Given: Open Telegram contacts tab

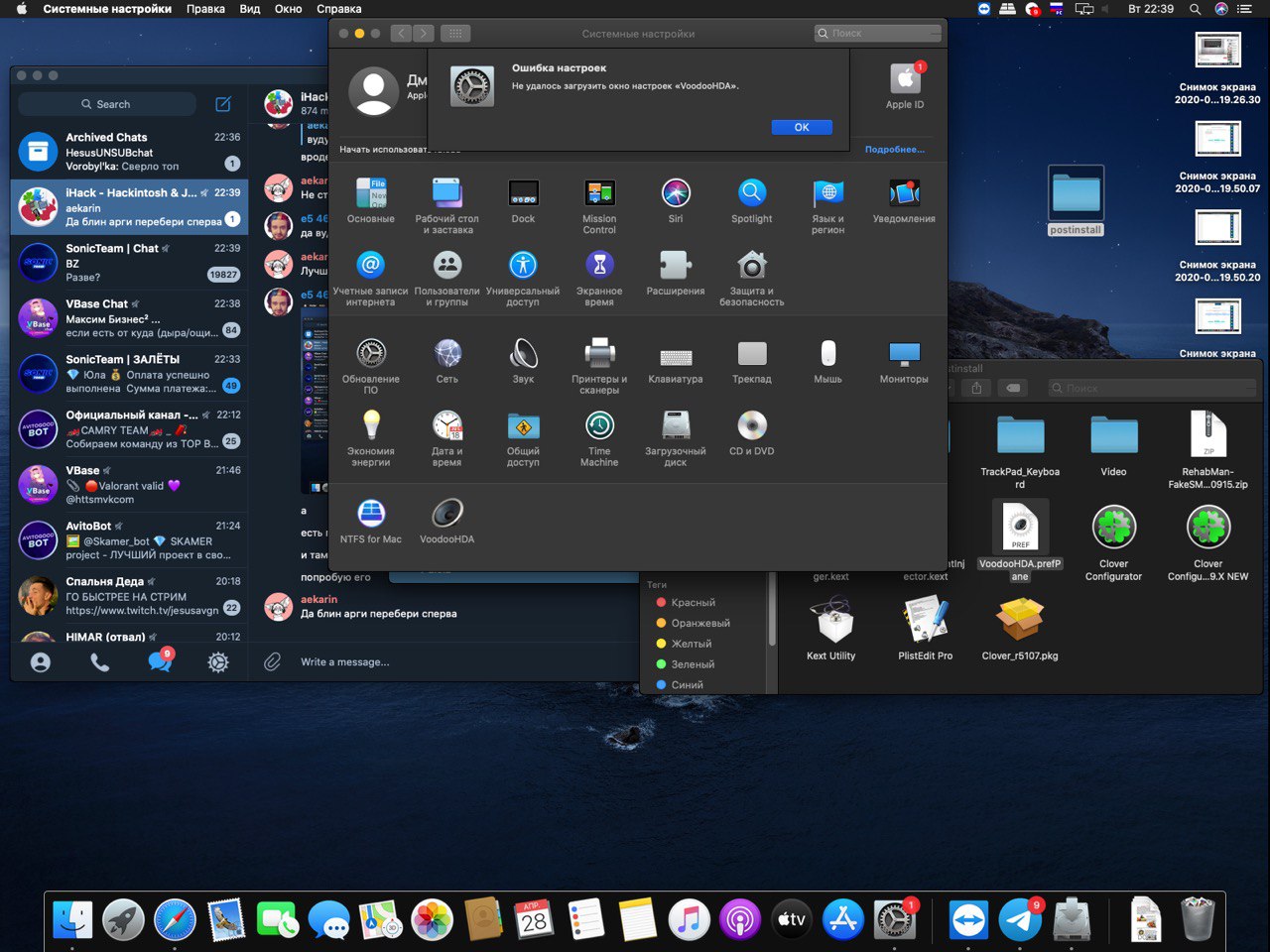Looking at the screenshot, I should coord(41,661).
